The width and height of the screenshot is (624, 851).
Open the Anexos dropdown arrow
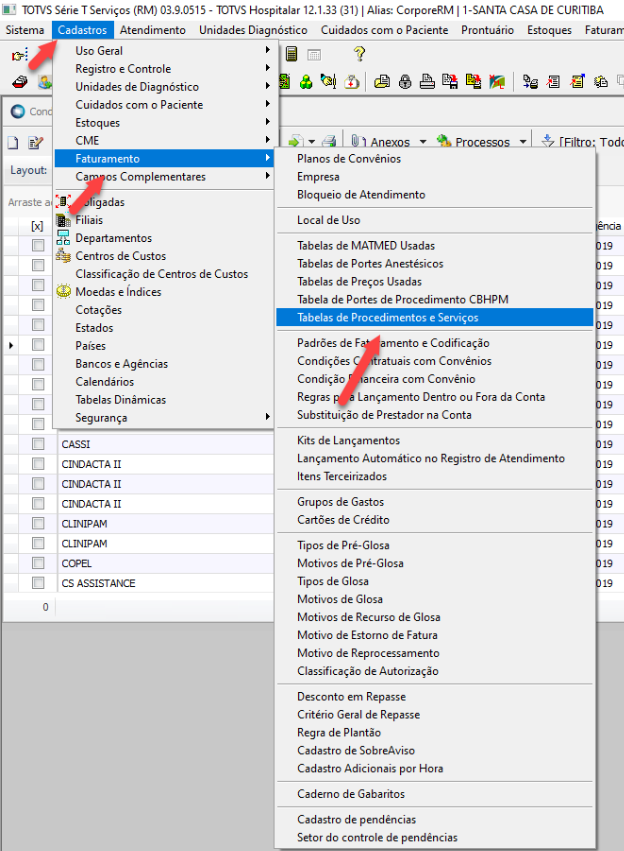pos(423,142)
